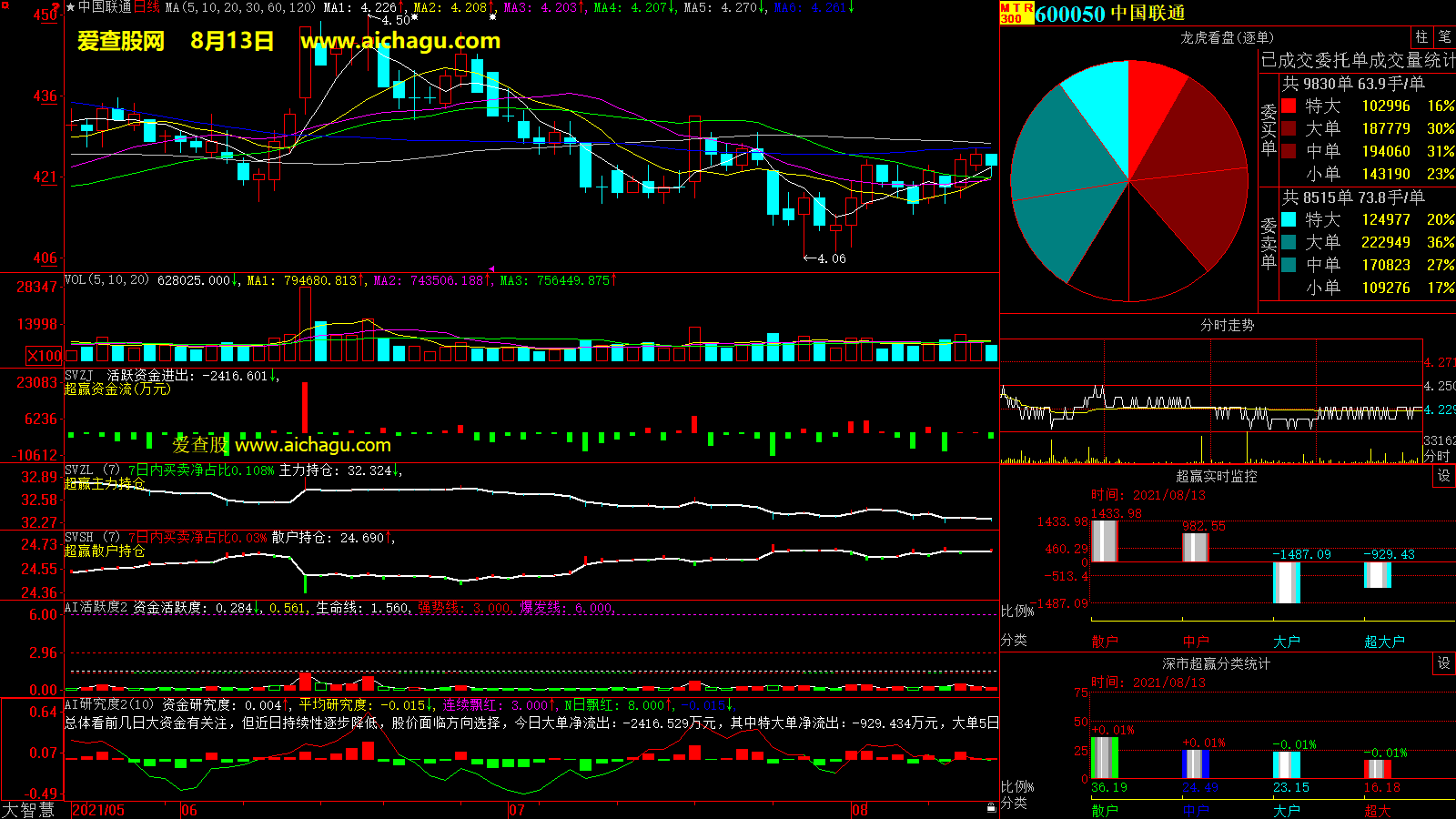This screenshot has width=1456, height=819.
Task: Switch 龙虎看盘 to 笔 view
Action: tap(1444, 37)
